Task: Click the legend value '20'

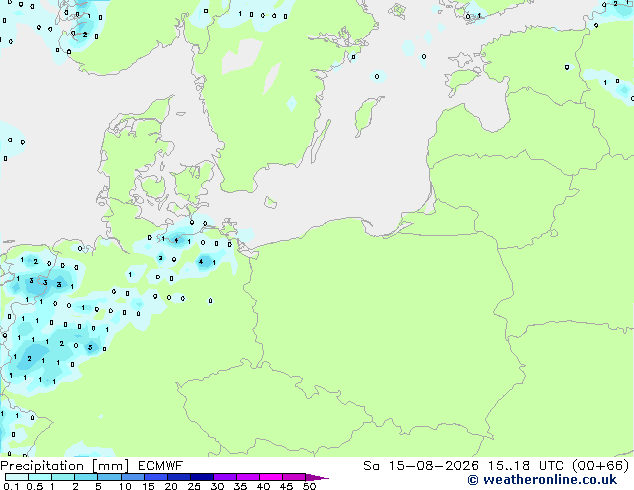Action: (x=171, y=486)
